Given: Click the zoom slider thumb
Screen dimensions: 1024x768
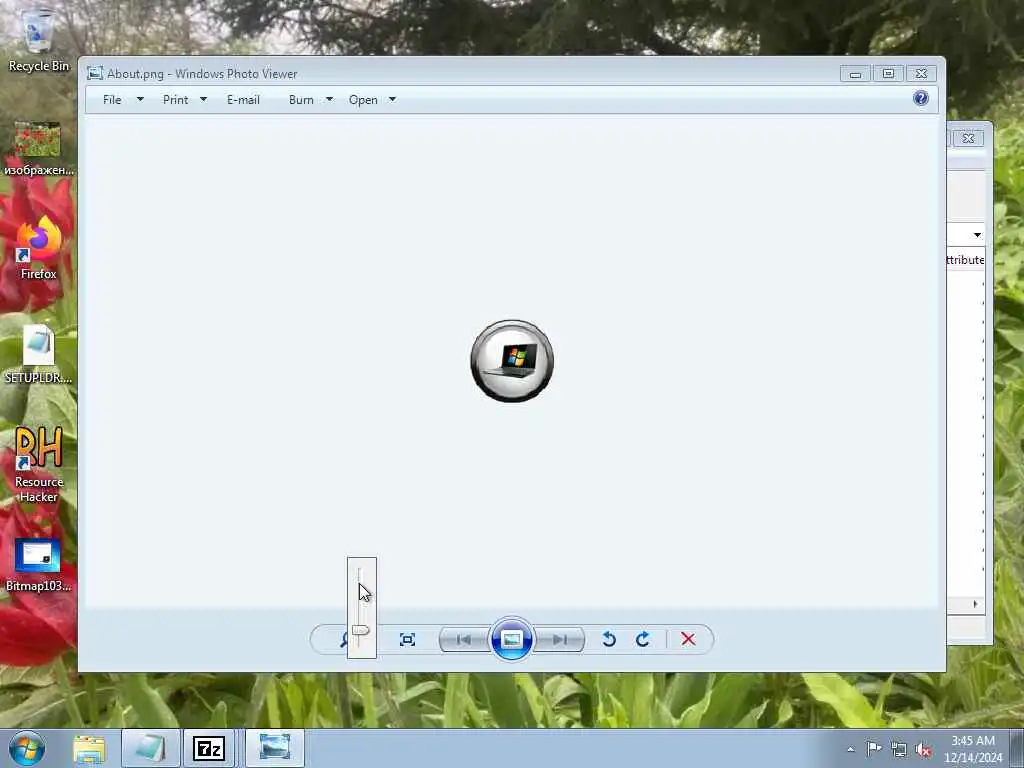Looking at the screenshot, I should (x=360, y=630).
